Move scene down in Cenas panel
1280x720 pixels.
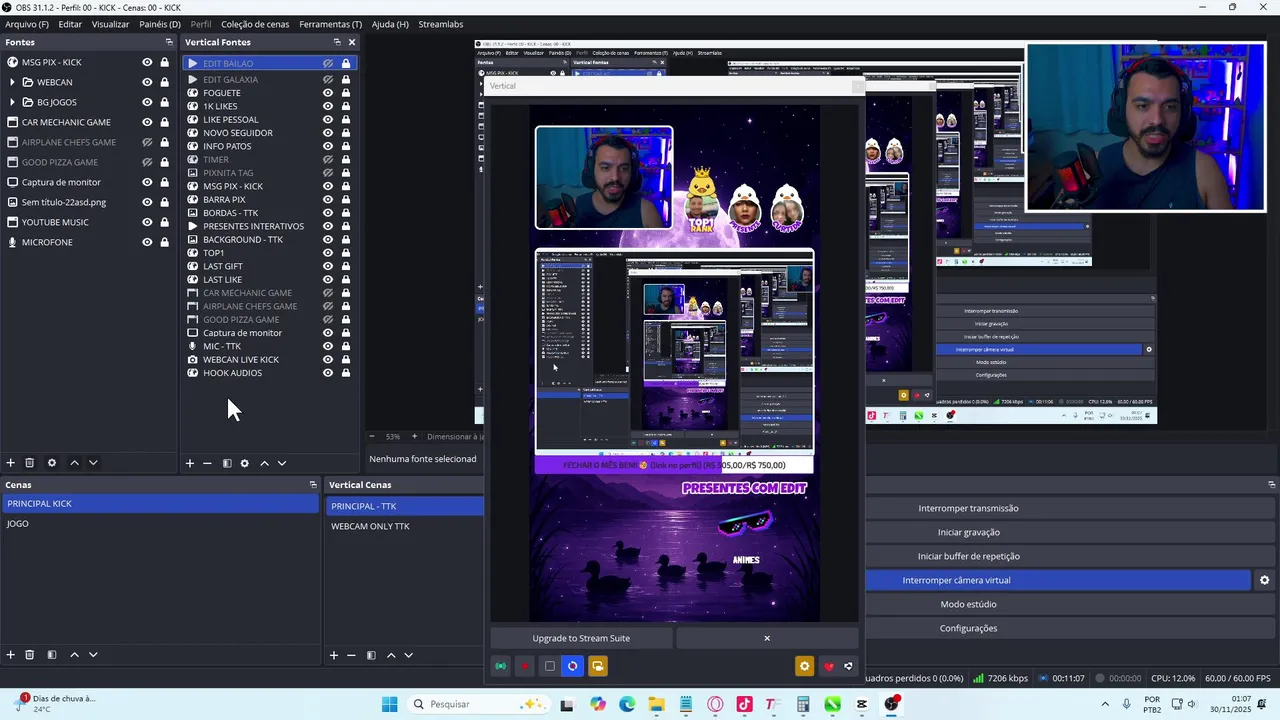click(93, 655)
